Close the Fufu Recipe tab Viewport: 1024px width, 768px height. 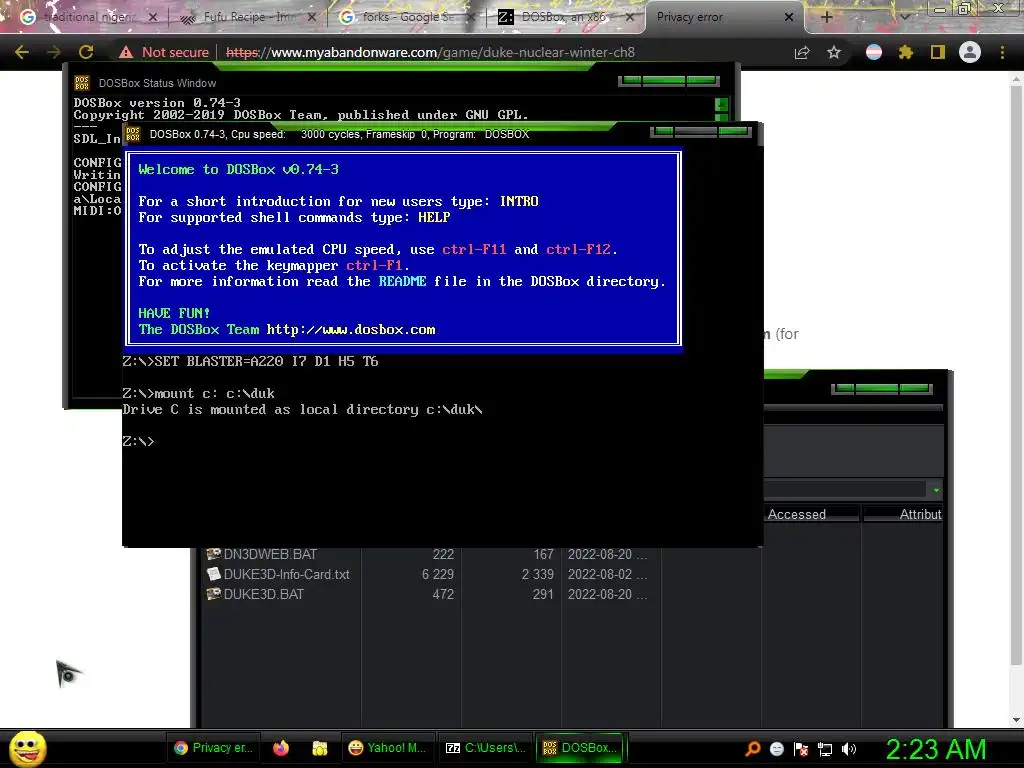click(x=312, y=17)
